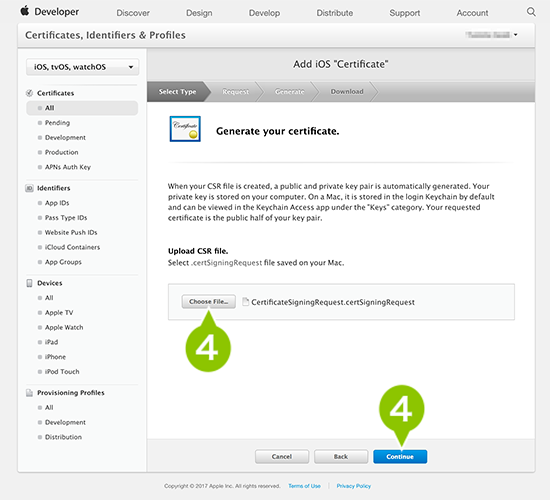550x500 pixels.
Task: Click the CertificateSigningRequest.certSigningRequest file name
Action: tap(333, 302)
